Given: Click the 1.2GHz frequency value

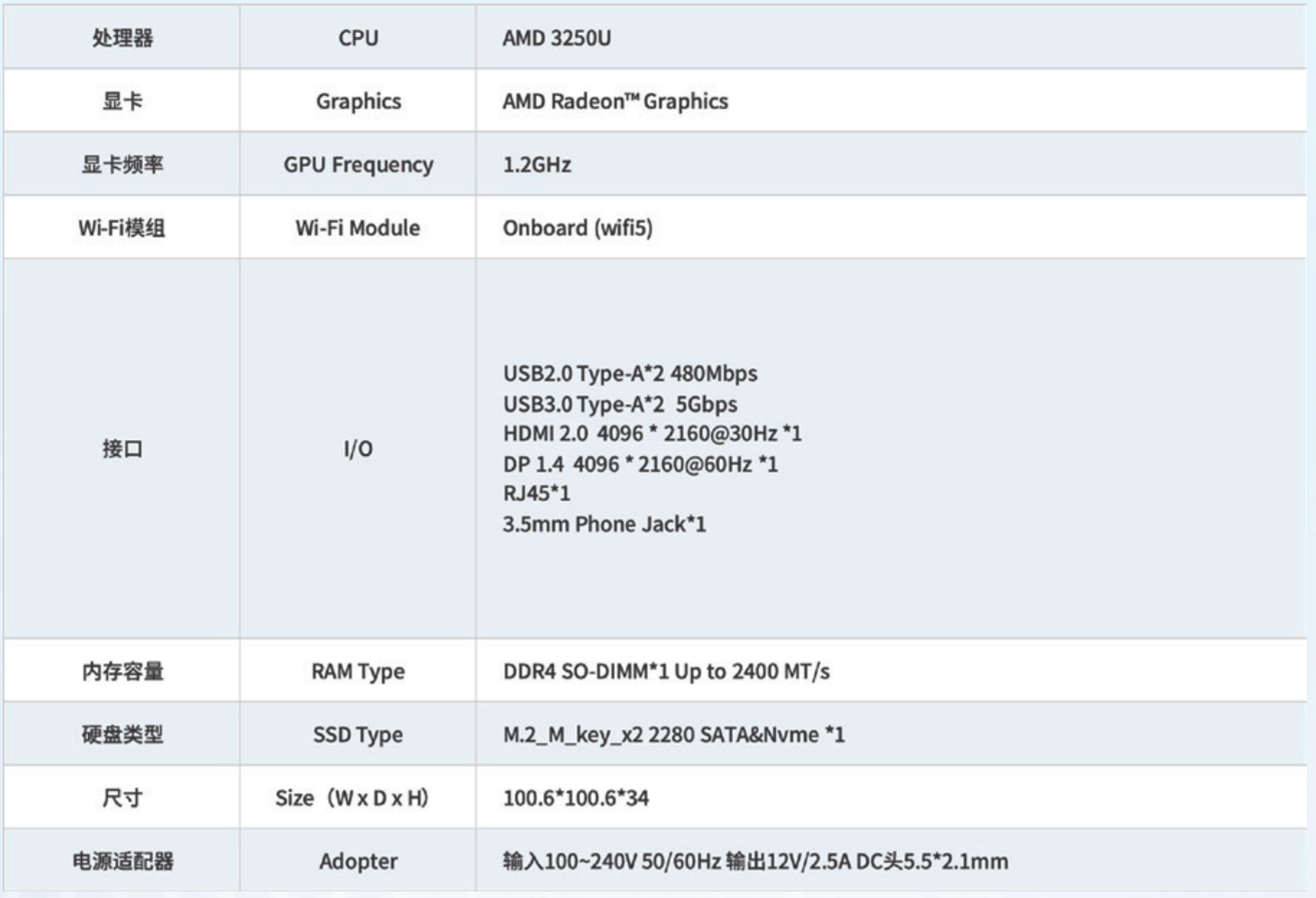Looking at the screenshot, I should [537, 164].
